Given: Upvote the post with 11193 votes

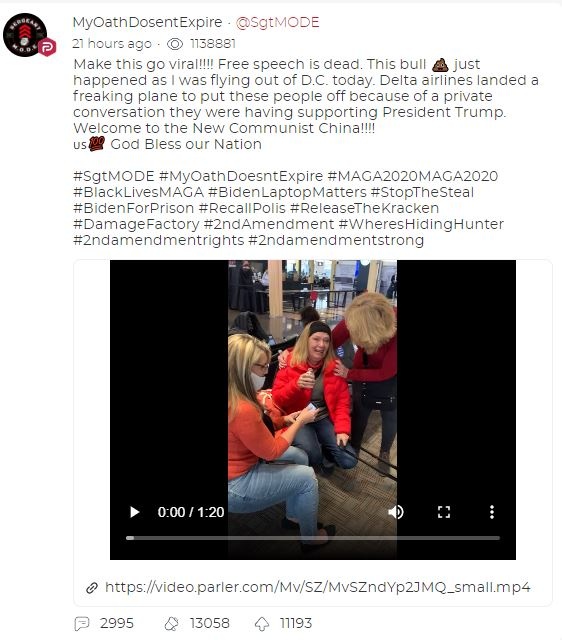Looking at the screenshot, I should click(x=262, y=623).
